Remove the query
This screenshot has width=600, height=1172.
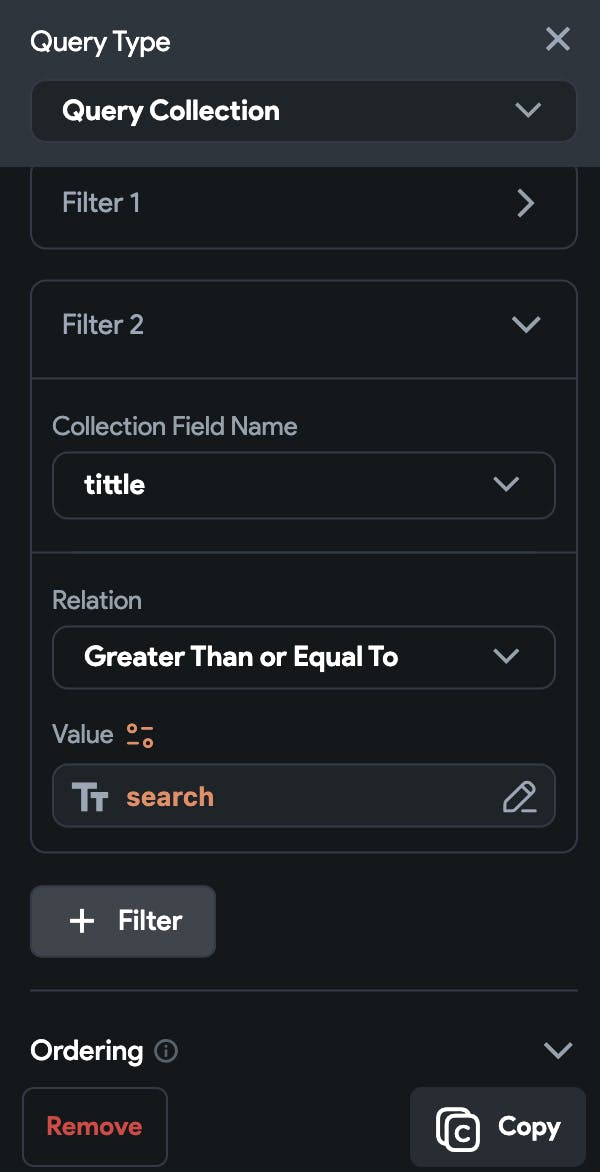94,1127
